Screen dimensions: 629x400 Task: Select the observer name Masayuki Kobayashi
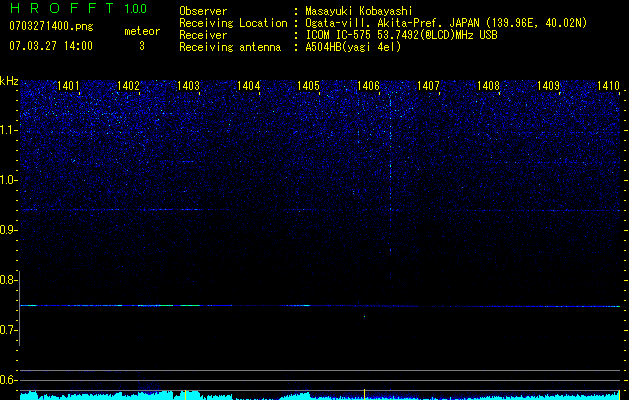point(359,12)
